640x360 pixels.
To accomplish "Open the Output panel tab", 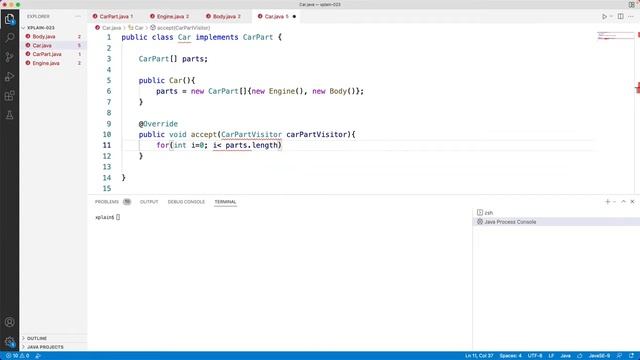I will coord(149,202).
